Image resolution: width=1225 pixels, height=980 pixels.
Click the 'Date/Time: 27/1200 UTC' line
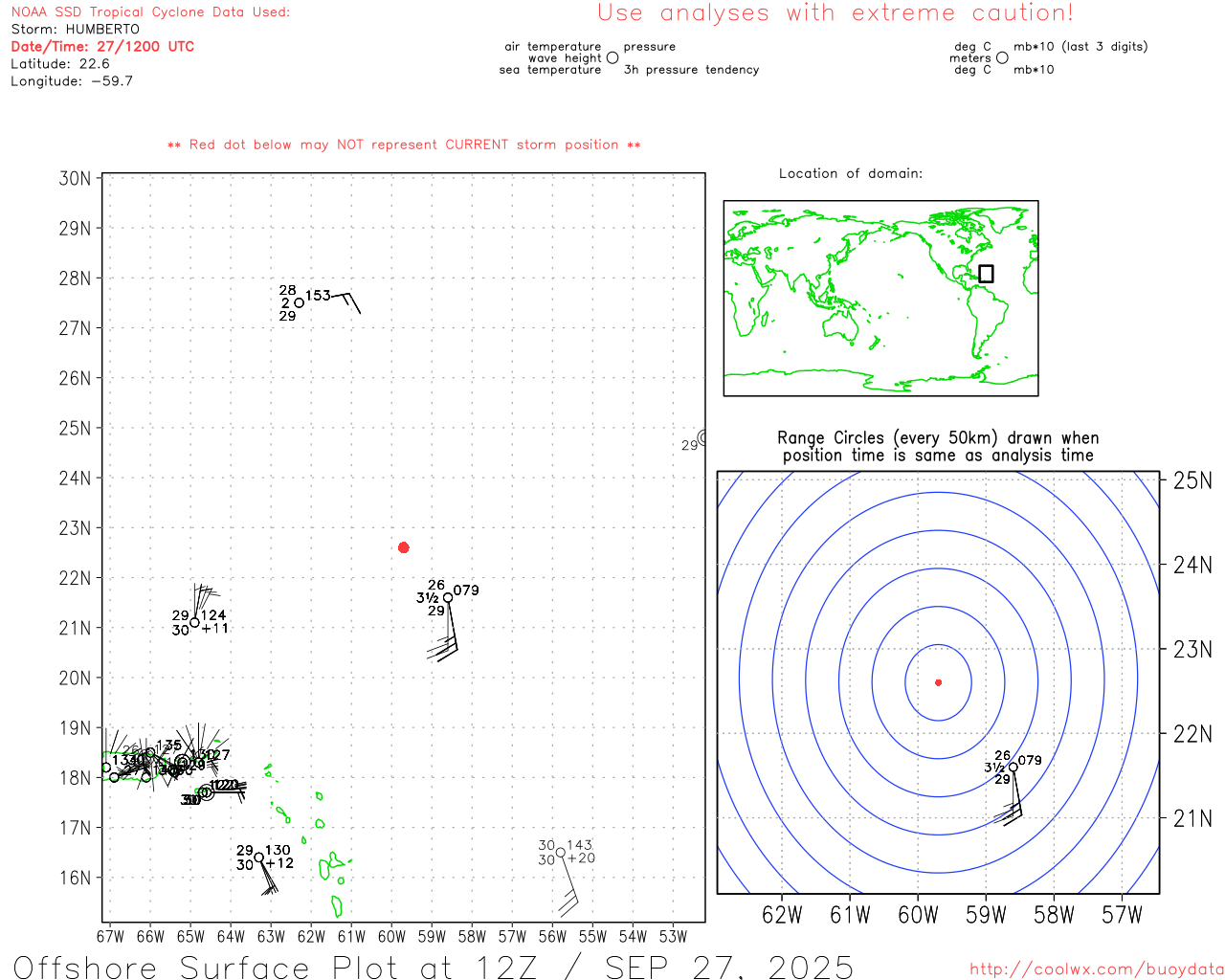coord(102,47)
